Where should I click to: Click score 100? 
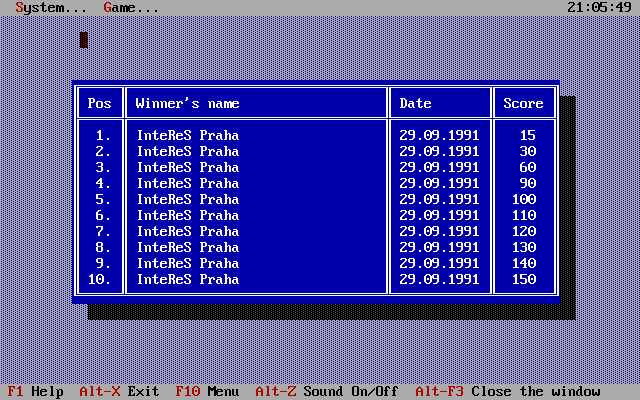(524, 199)
